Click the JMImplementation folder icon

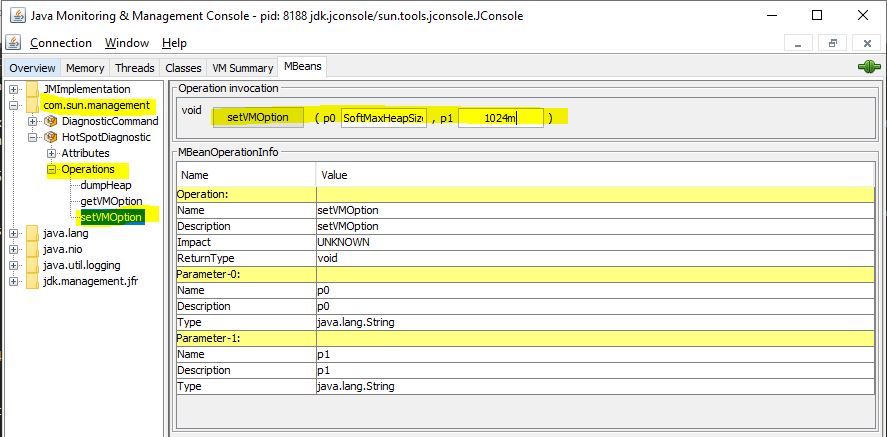[x=32, y=89]
